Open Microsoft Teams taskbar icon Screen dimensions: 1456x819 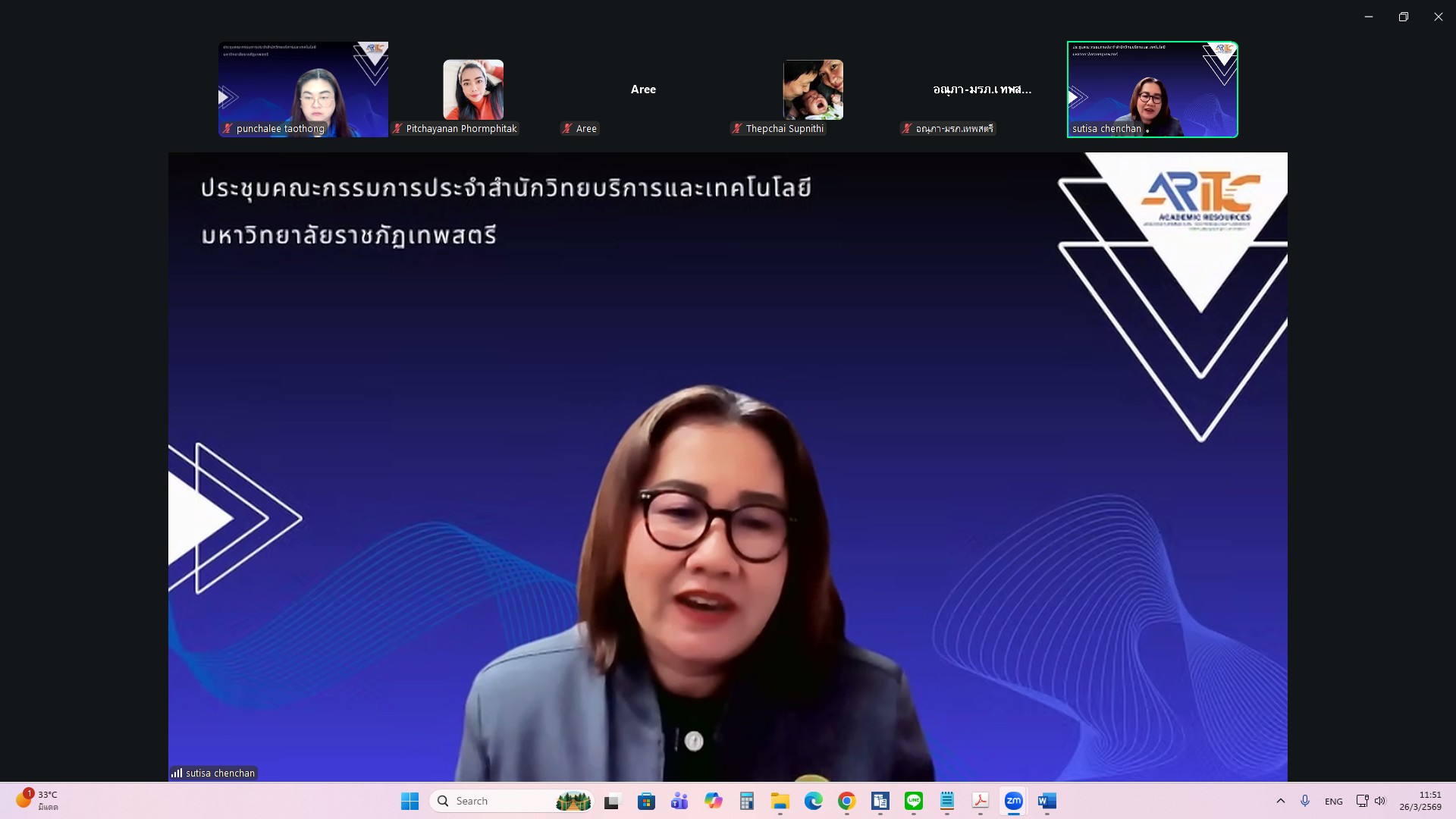[x=679, y=801]
